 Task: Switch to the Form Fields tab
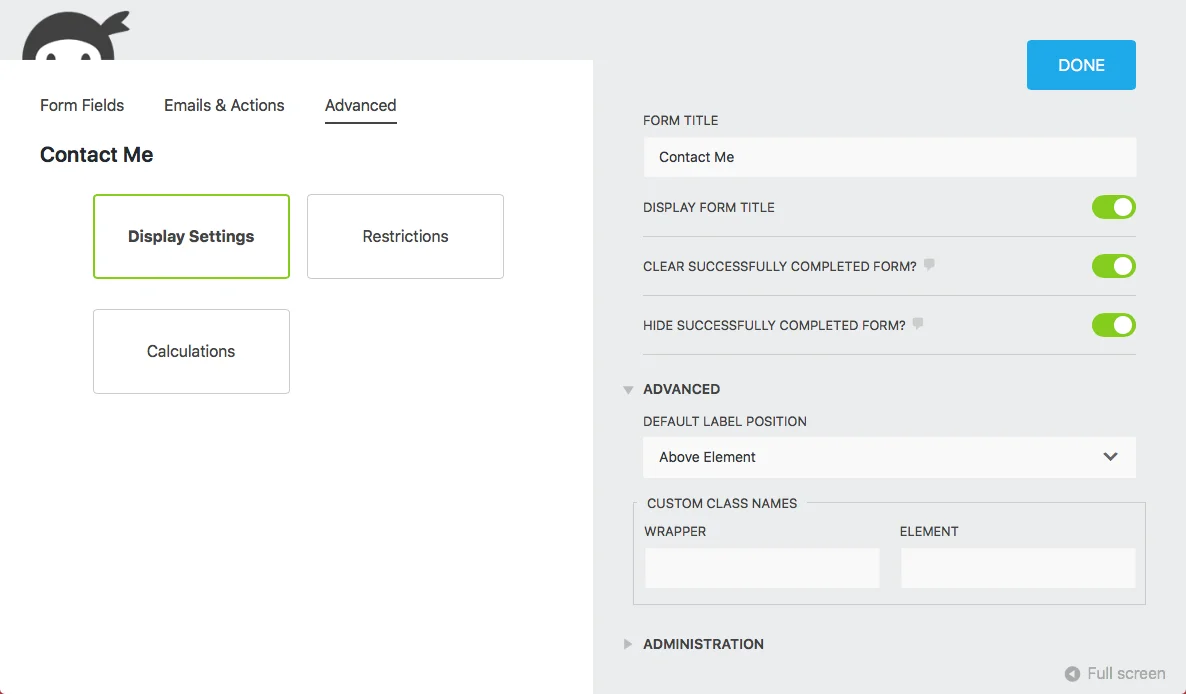click(x=81, y=105)
